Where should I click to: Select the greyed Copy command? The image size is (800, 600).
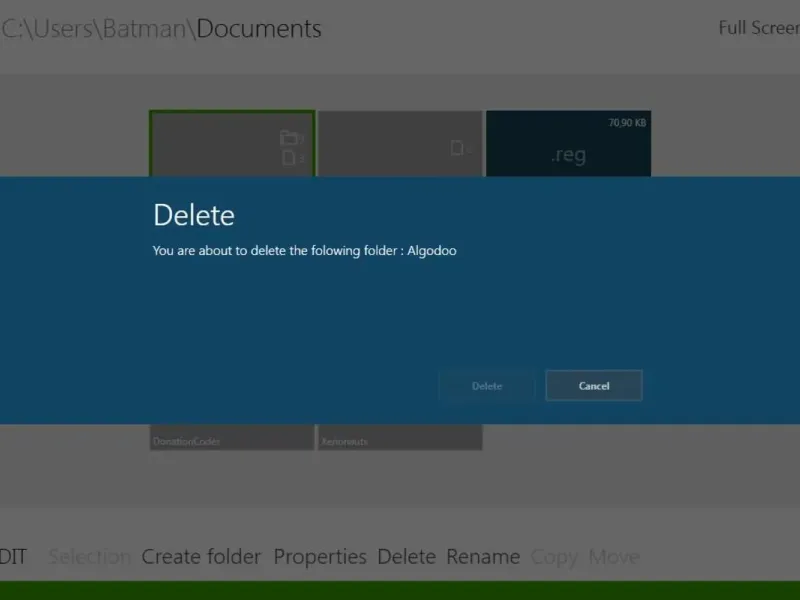click(x=554, y=557)
